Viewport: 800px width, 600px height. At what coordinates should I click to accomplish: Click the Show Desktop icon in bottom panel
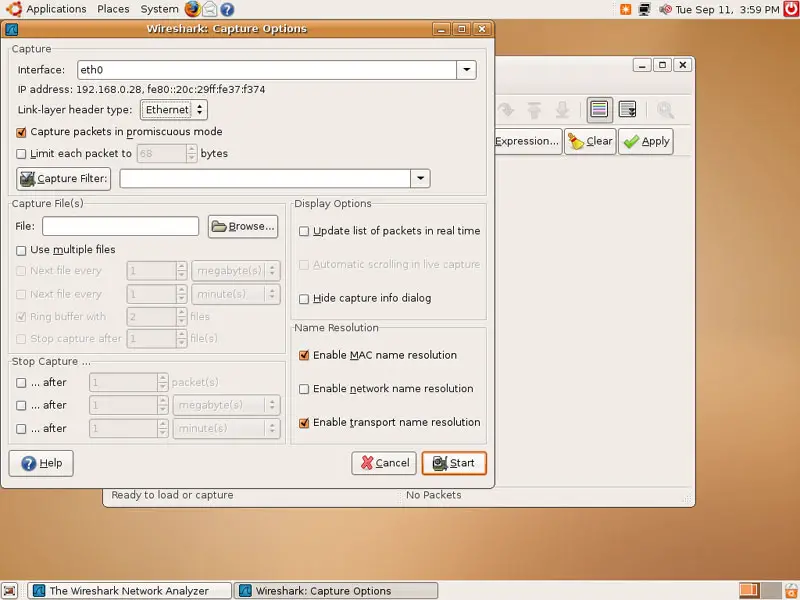tap(10, 590)
